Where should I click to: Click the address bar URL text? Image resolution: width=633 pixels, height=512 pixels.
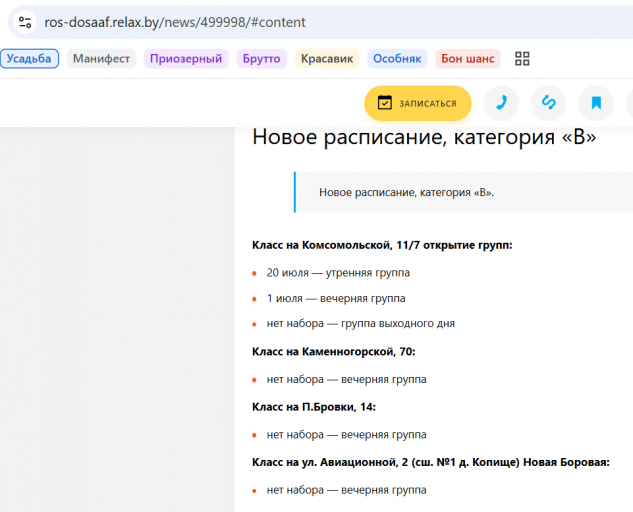click(175, 22)
